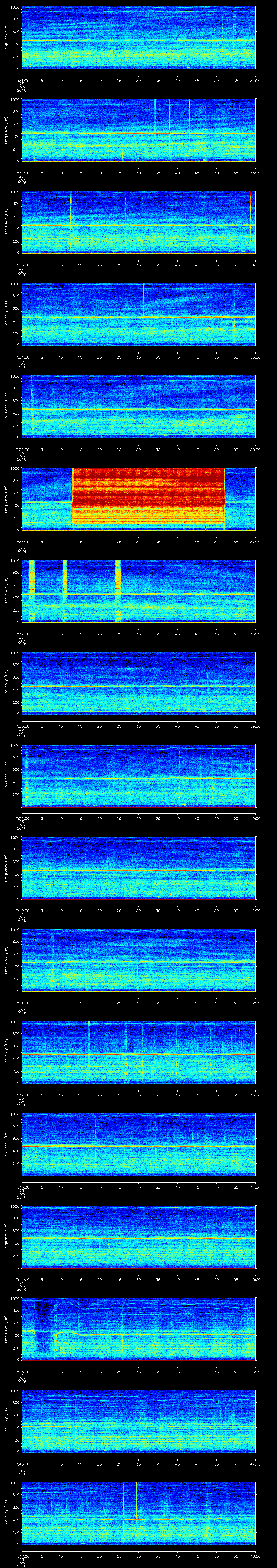
Task: Choose the spectrogram panel starting at 7:40:00
Action: point(139,868)
